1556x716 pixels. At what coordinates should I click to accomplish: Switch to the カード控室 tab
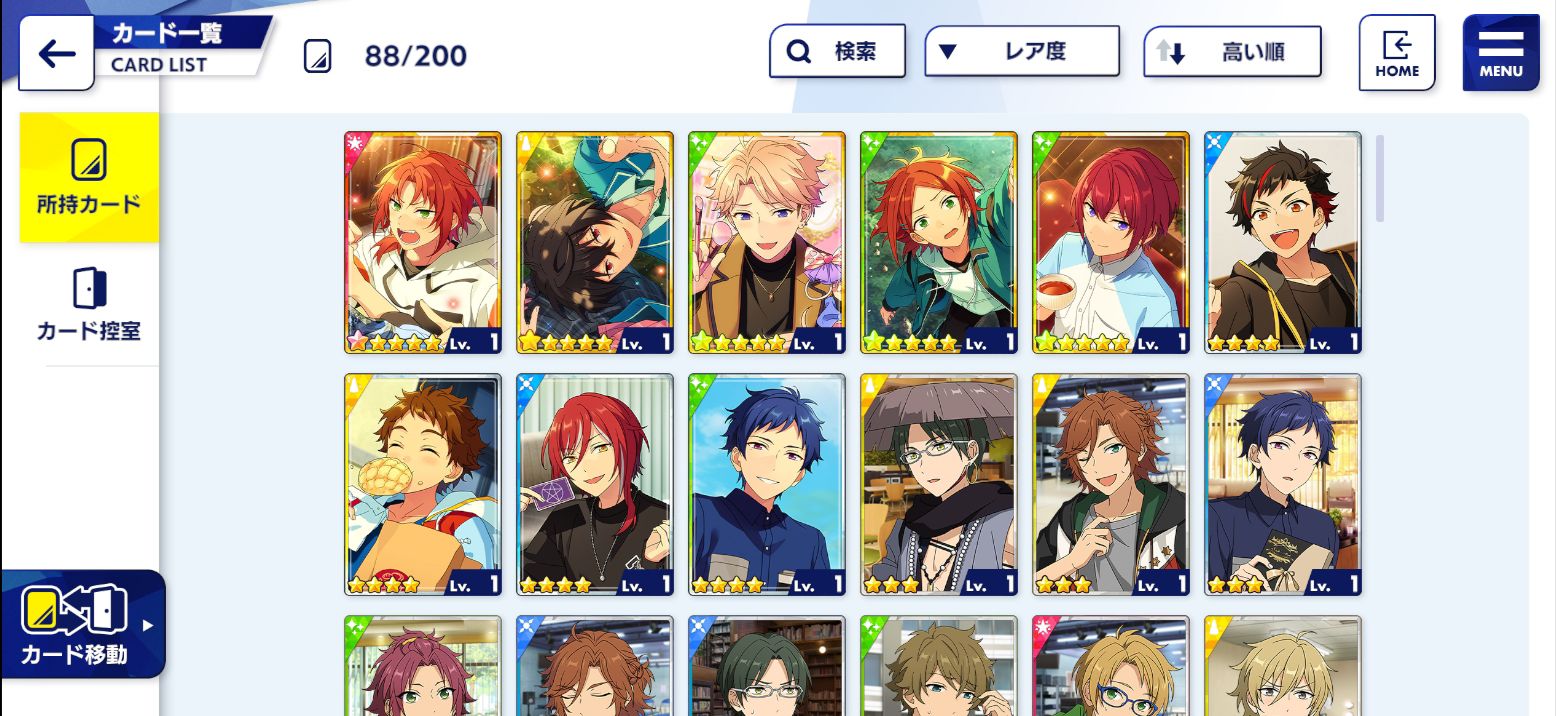pyautogui.click(x=89, y=305)
